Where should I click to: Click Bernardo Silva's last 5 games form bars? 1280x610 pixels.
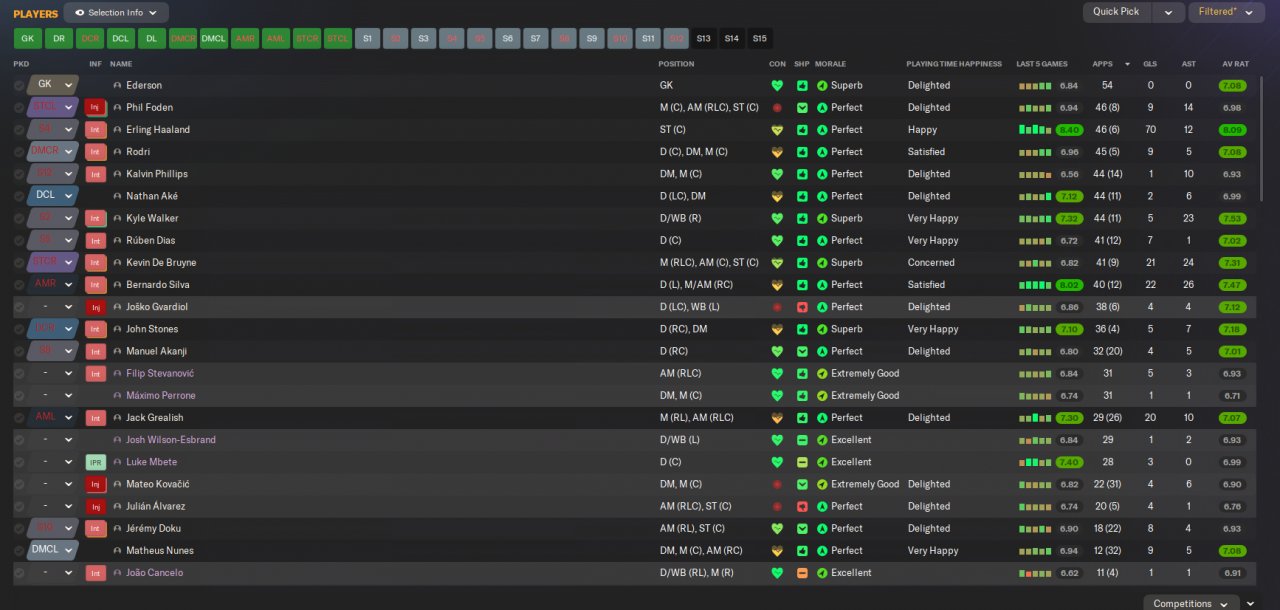click(x=1036, y=285)
